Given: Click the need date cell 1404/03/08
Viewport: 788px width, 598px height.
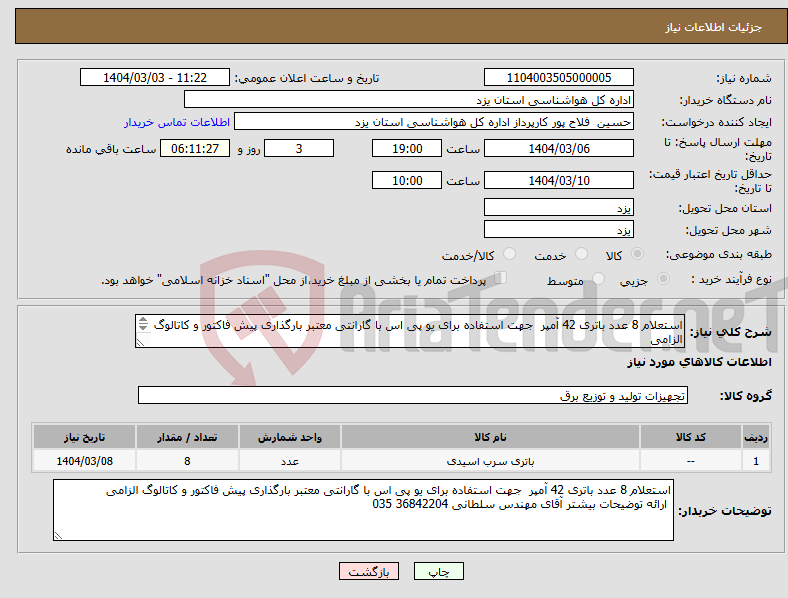Looking at the screenshot, I should [84, 461].
